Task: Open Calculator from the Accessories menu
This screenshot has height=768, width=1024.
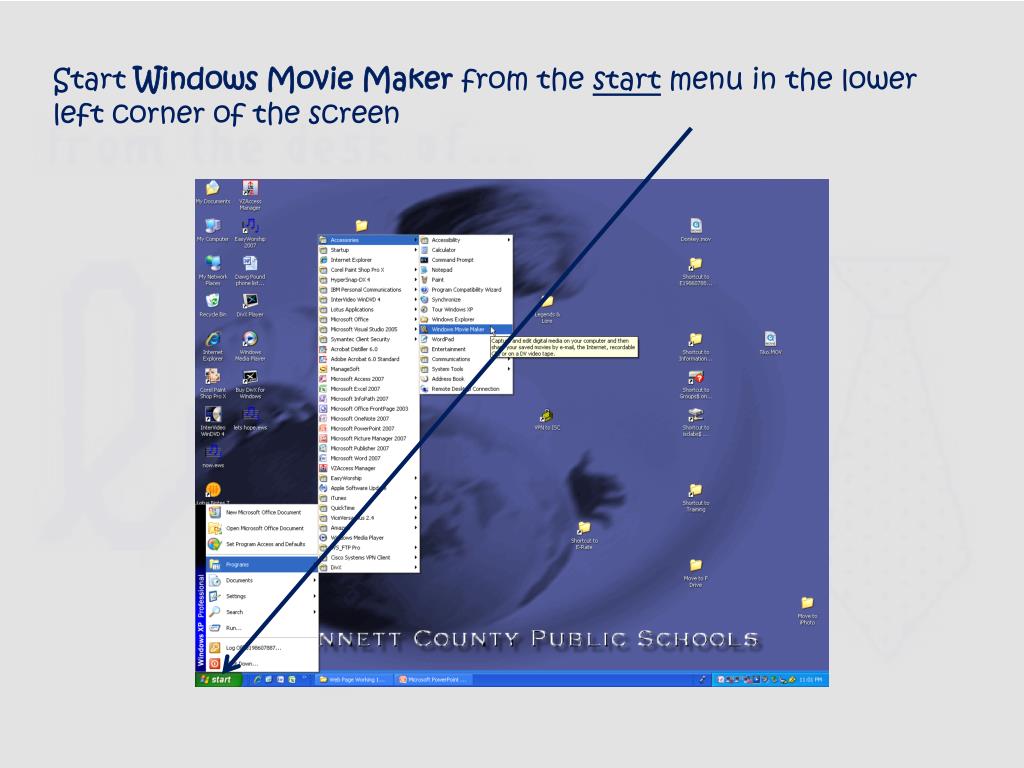Action: (466, 249)
